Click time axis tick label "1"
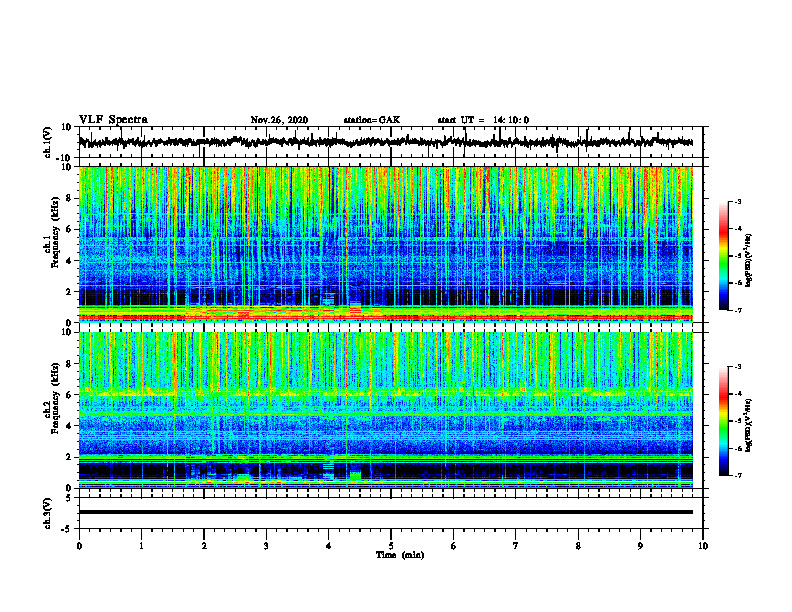The height and width of the screenshot is (612, 792). pyautogui.click(x=141, y=546)
